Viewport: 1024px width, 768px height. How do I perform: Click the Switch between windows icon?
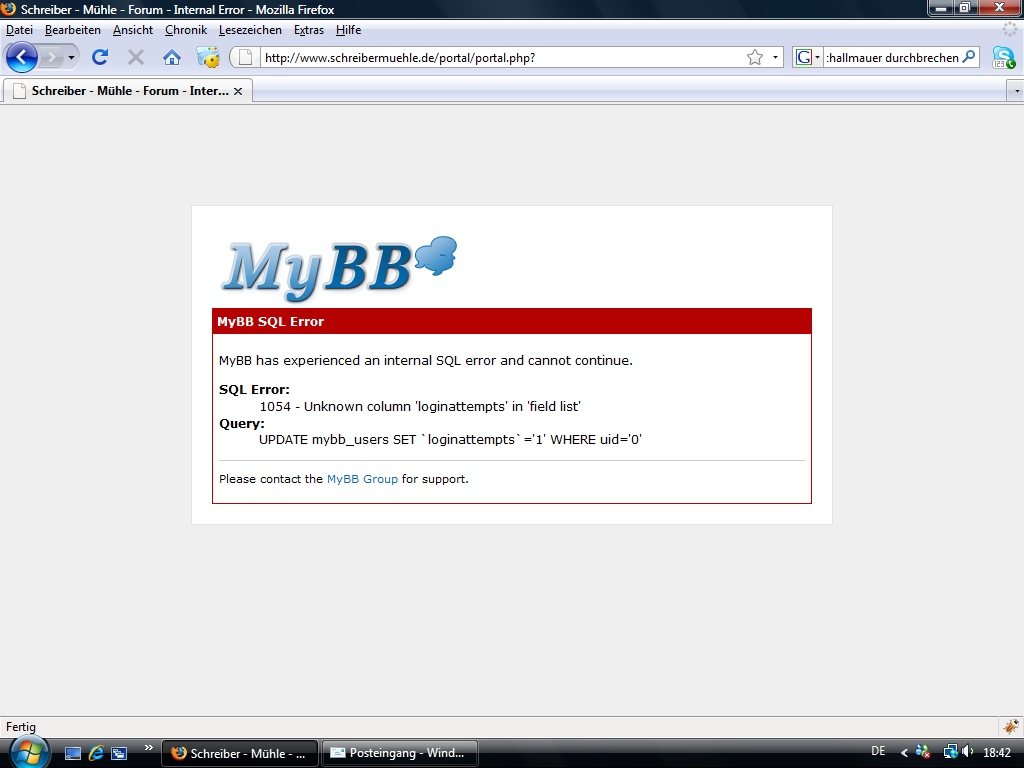pyautogui.click(x=119, y=754)
